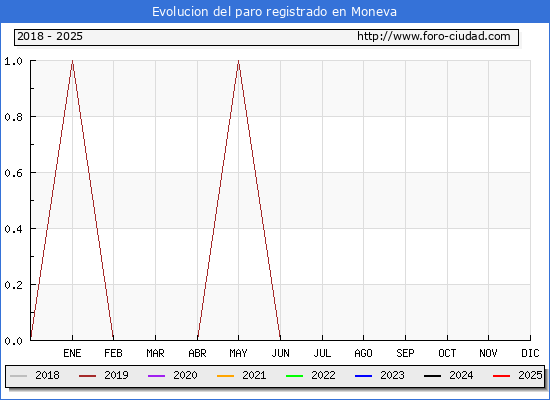Click the 0.0 y-axis value
The width and height of the screenshot is (550, 400).
[x=13, y=341]
